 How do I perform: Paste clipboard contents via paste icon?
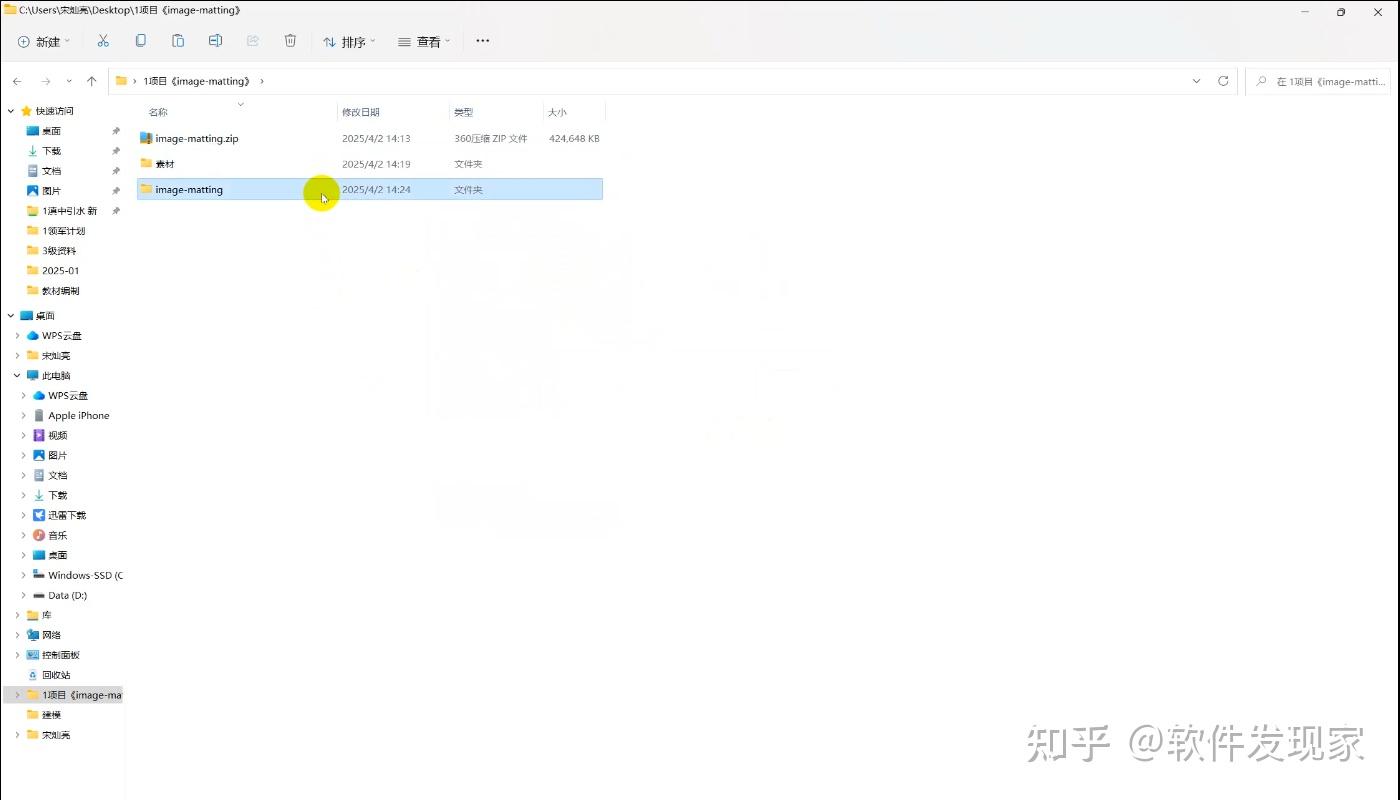[178, 41]
